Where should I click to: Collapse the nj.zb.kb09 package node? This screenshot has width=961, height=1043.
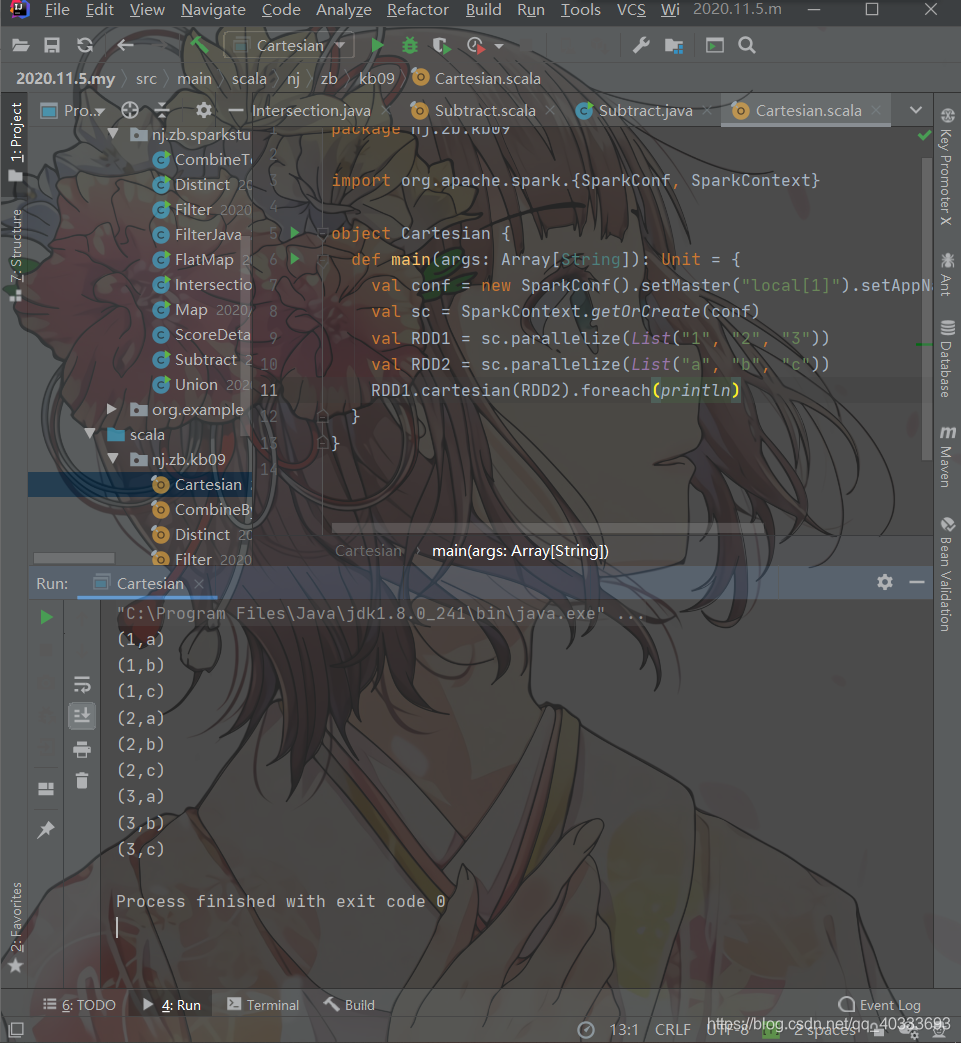[x=113, y=459]
